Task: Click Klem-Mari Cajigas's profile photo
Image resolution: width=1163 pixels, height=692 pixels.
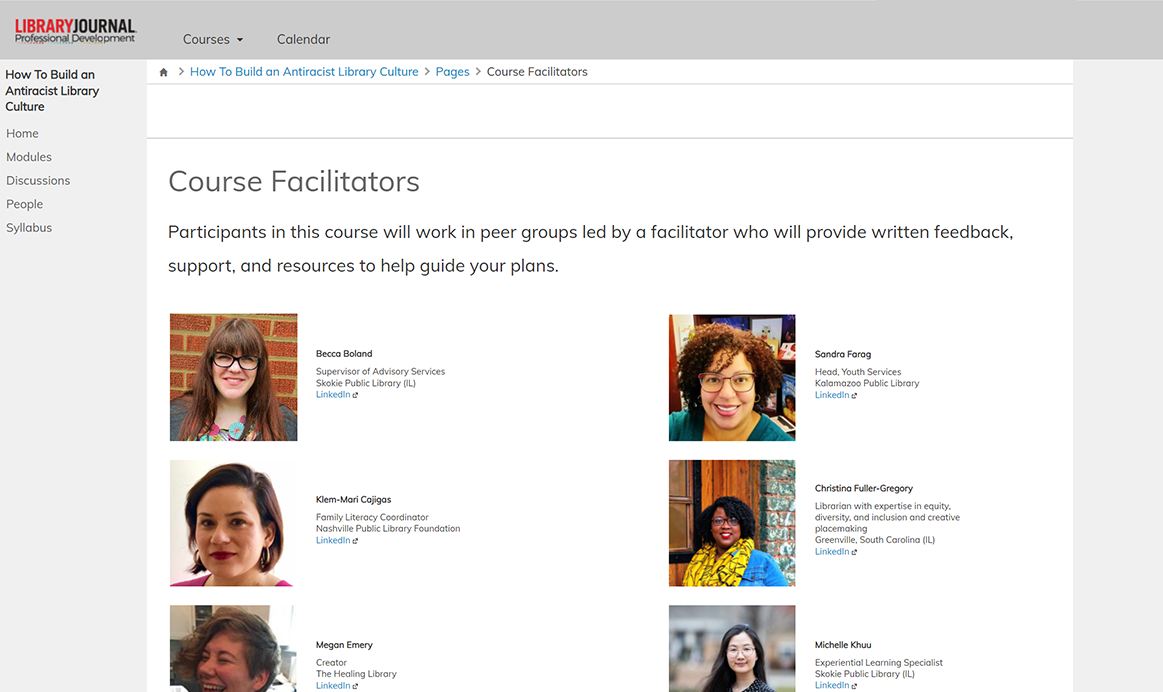Action: [233, 522]
